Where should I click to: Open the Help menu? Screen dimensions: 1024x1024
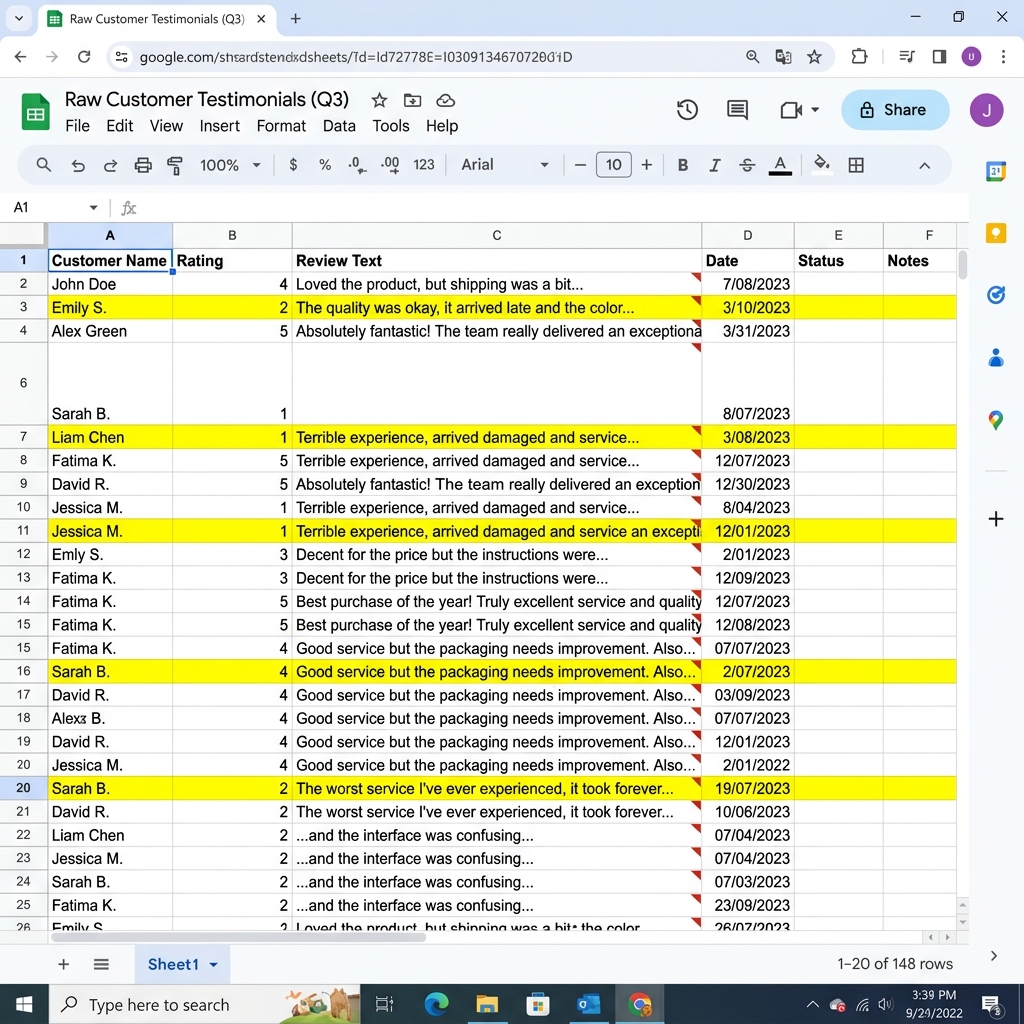(441, 126)
